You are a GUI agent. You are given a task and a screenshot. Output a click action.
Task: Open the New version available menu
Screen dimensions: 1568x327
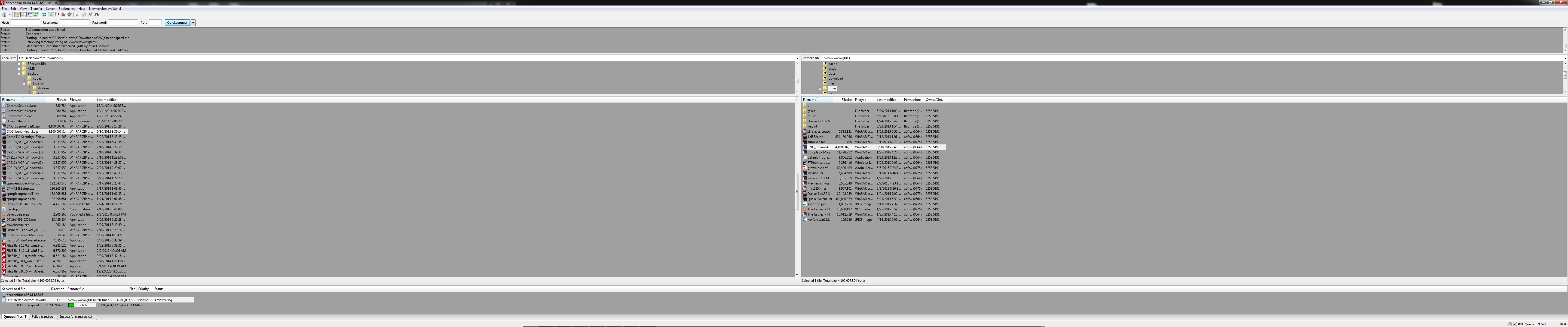click(x=105, y=8)
